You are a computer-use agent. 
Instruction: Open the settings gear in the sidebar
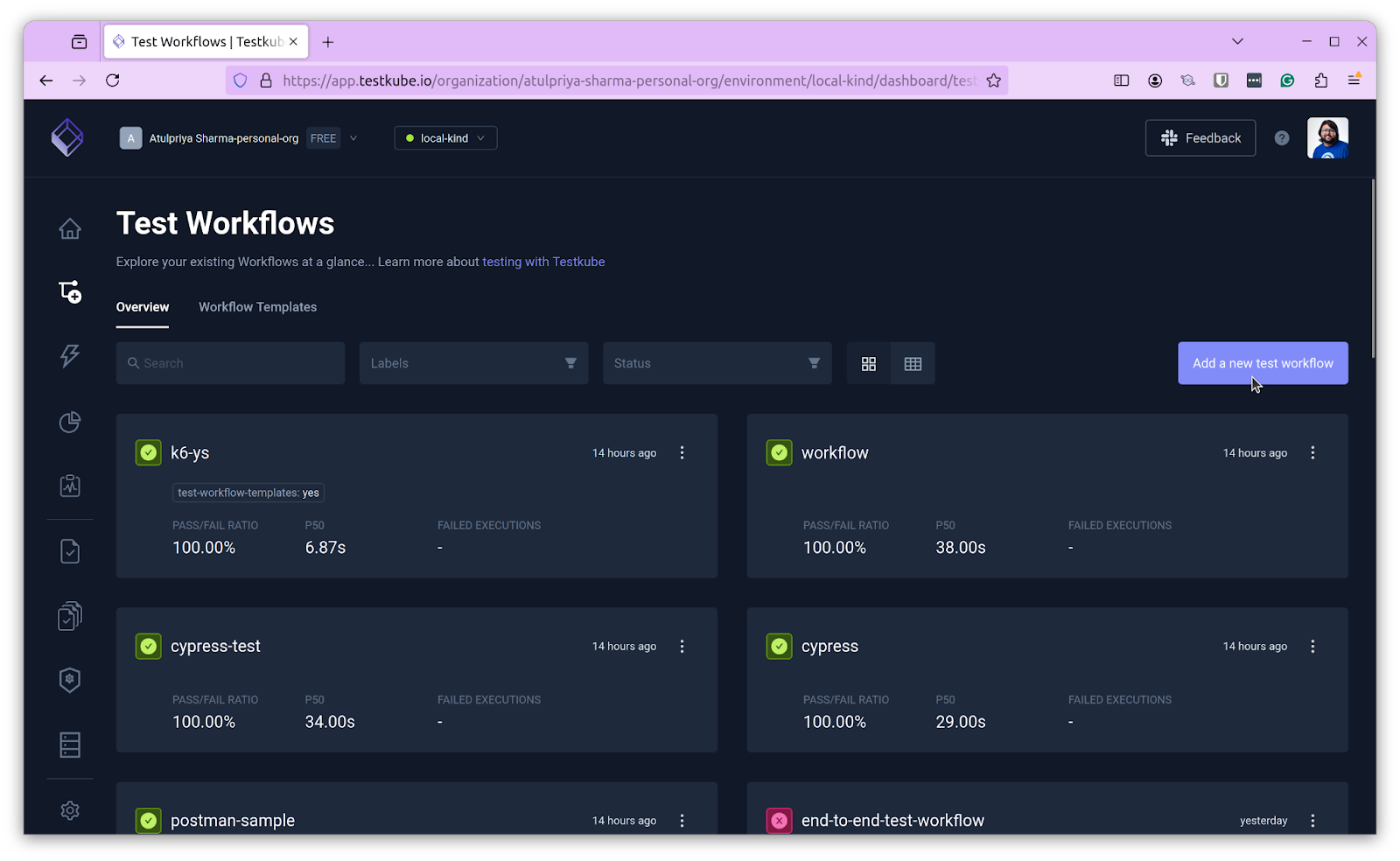(70, 810)
